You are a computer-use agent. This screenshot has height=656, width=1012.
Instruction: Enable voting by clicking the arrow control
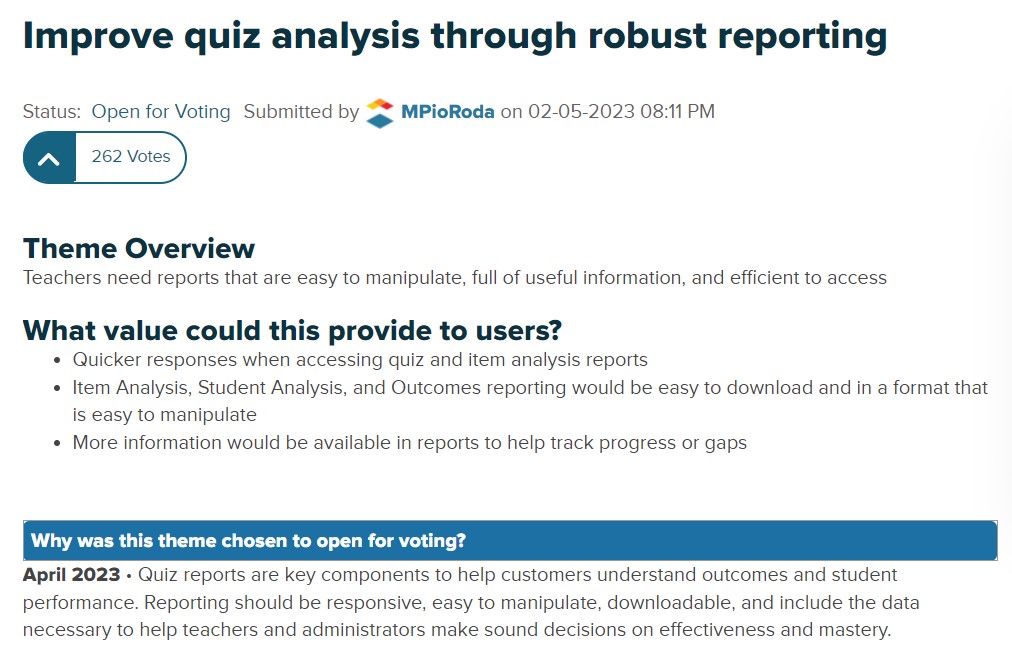click(47, 157)
